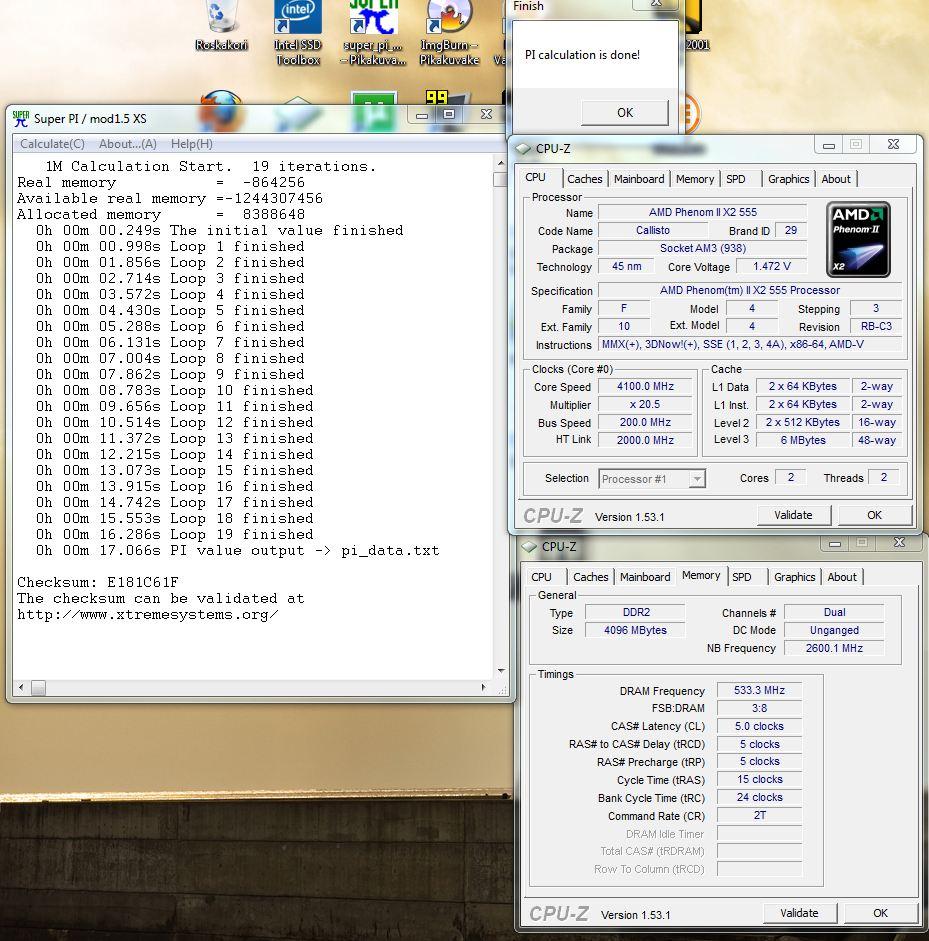Click the Level 3 cache value 6 MBytes
Screen dimensions: 929x941
[x=803, y=440]
